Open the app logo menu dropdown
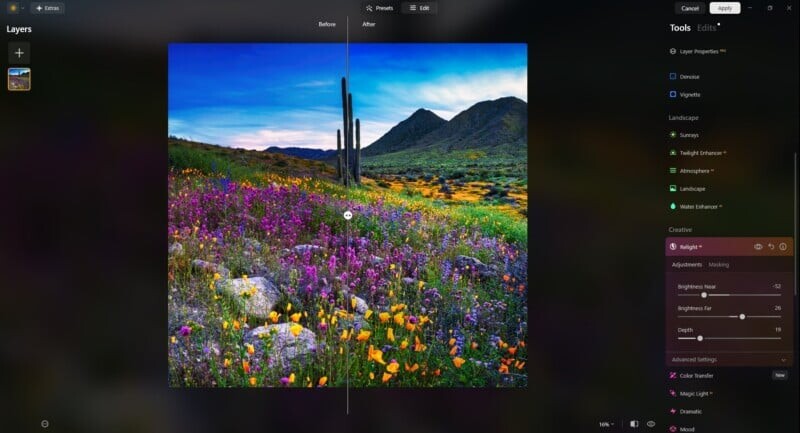The width and height of the screenshot is (800, 433). pos(15,8)
